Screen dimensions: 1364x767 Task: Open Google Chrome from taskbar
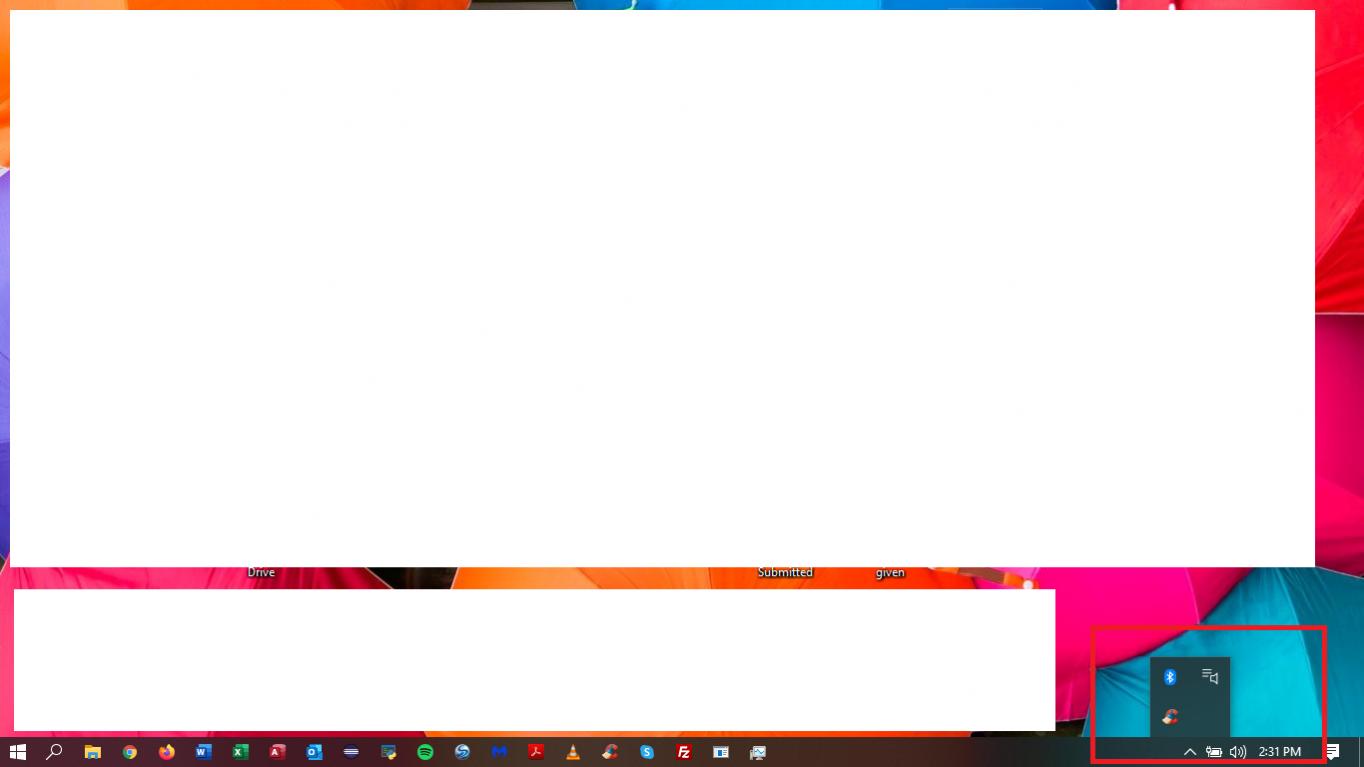[129, 752]
